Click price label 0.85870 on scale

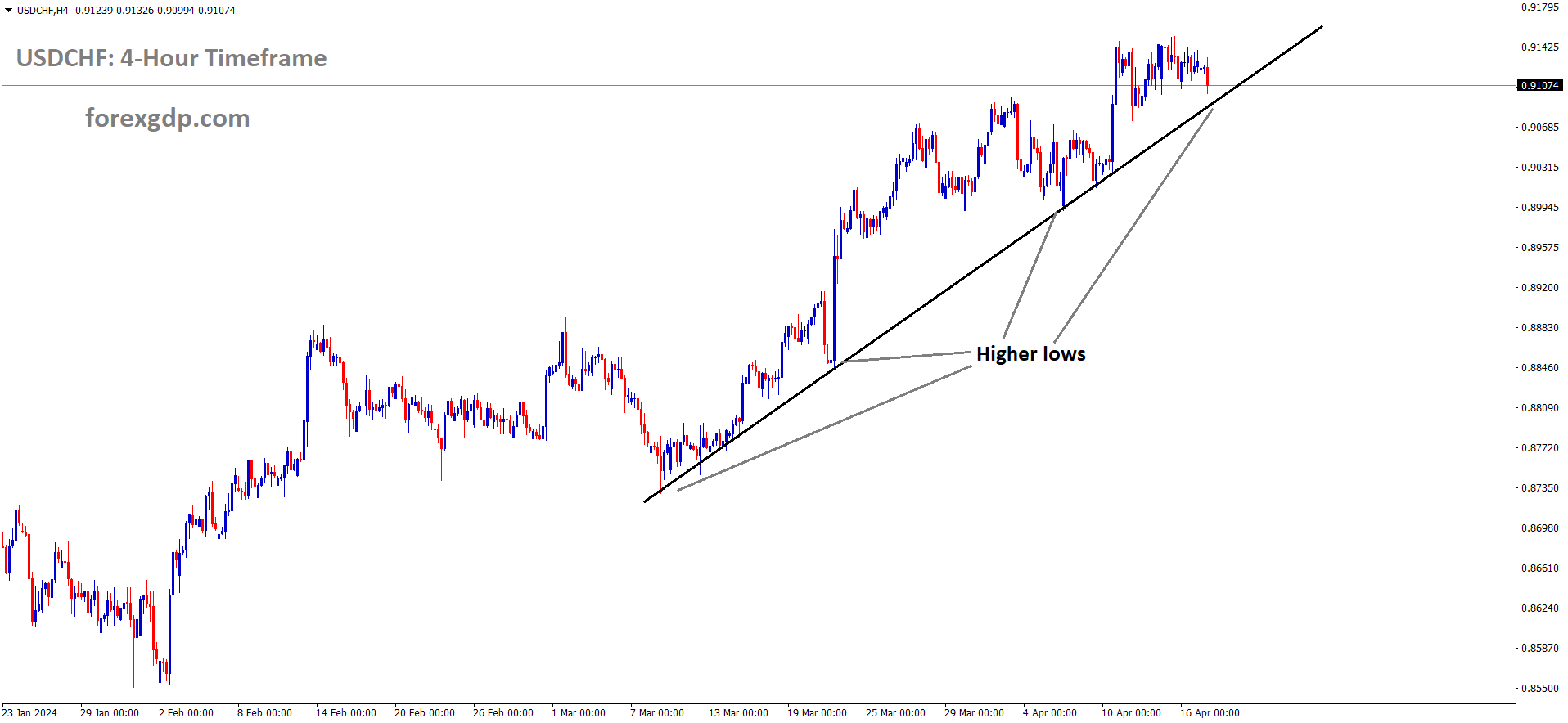[1539, 649]
